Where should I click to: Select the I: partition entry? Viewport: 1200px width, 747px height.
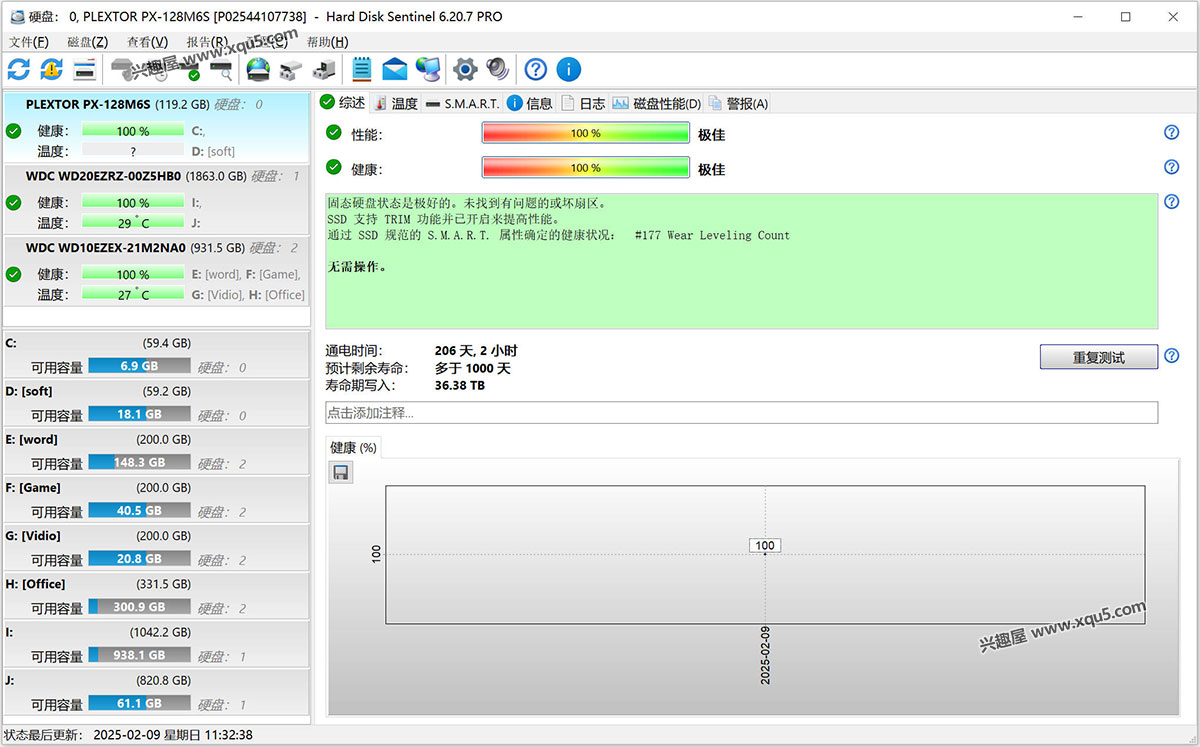157,644
